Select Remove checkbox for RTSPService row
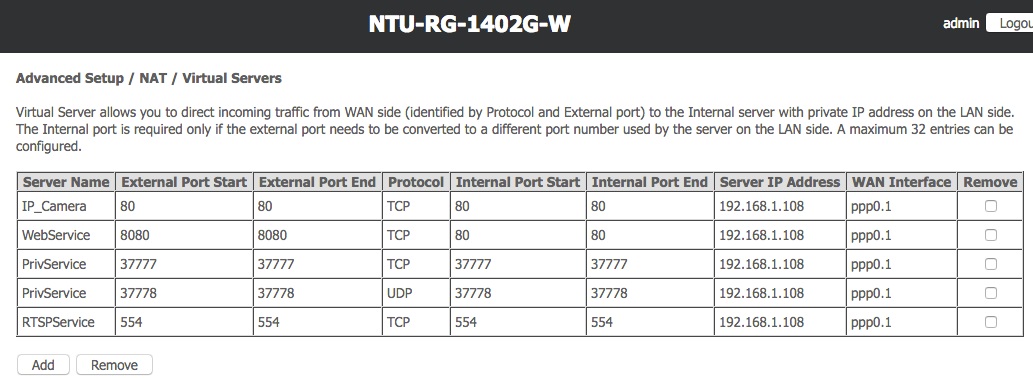Screen dimensions: 1033x378 pos(990,322)
